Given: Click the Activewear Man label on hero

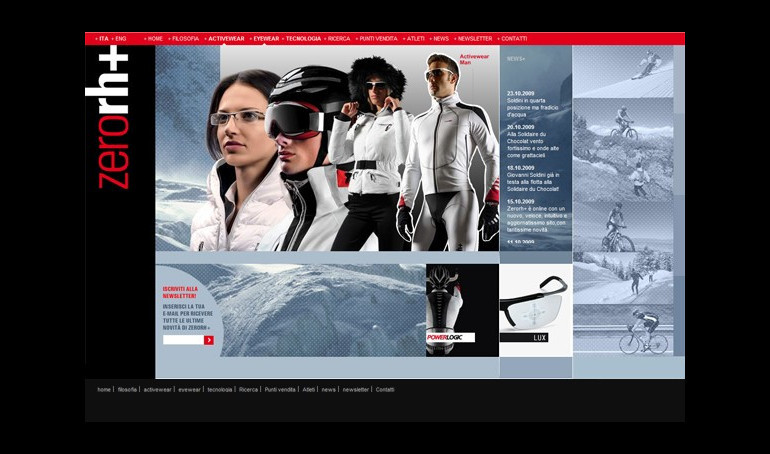Looking at the screenshot, I should 473,60.
